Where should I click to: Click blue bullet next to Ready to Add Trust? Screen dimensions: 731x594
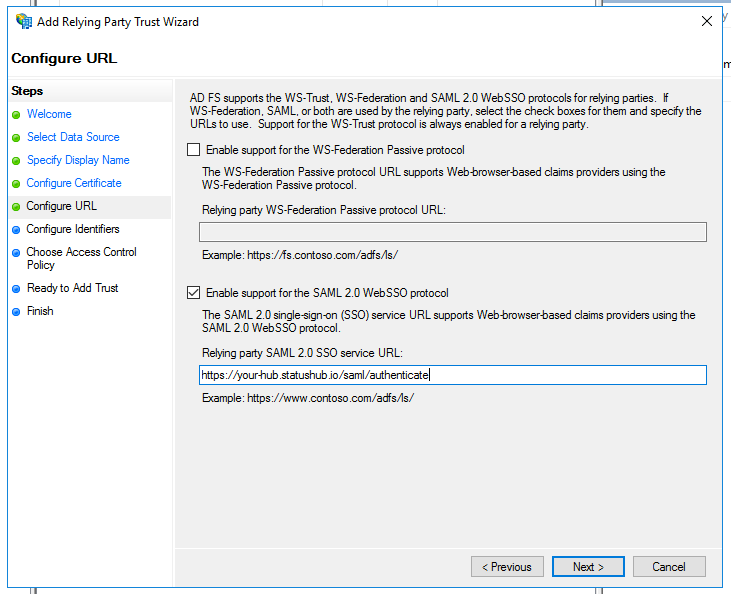click(x=16, y=289)
